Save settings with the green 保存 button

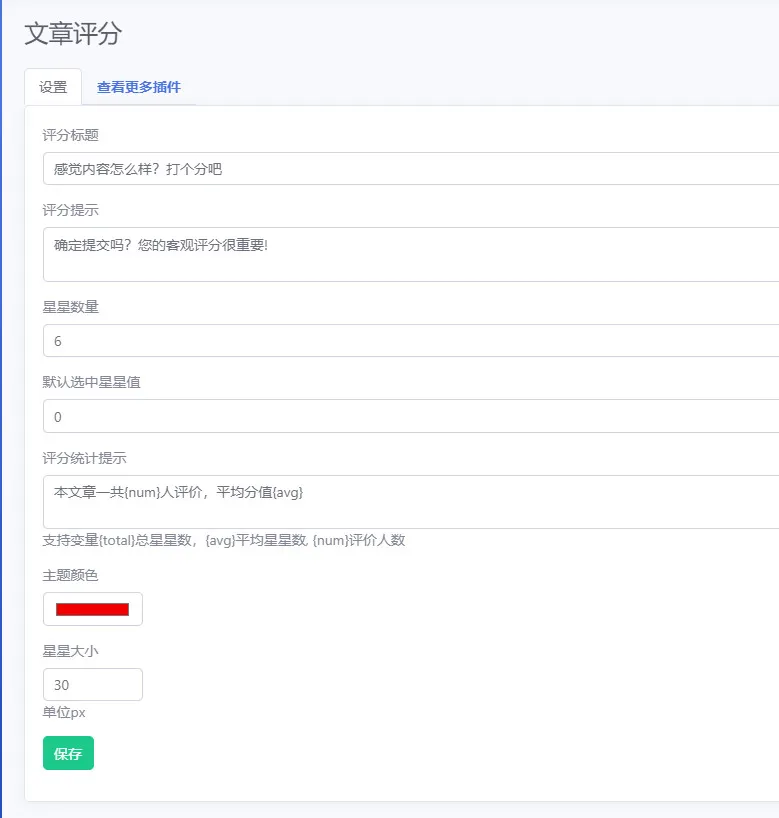coord(68,753)
